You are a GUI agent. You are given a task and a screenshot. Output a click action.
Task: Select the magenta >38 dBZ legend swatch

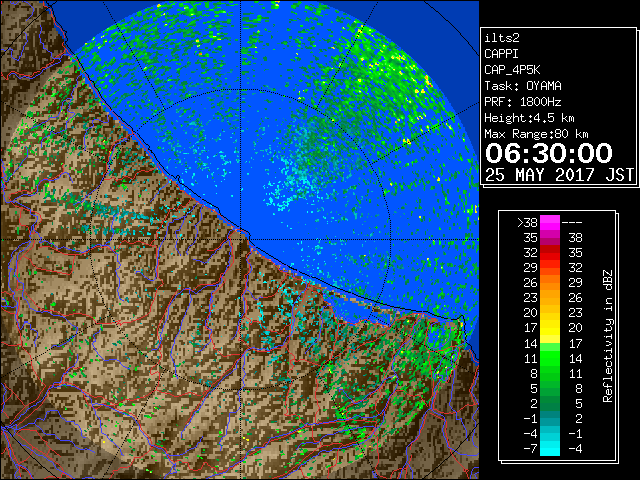(550, 223)
